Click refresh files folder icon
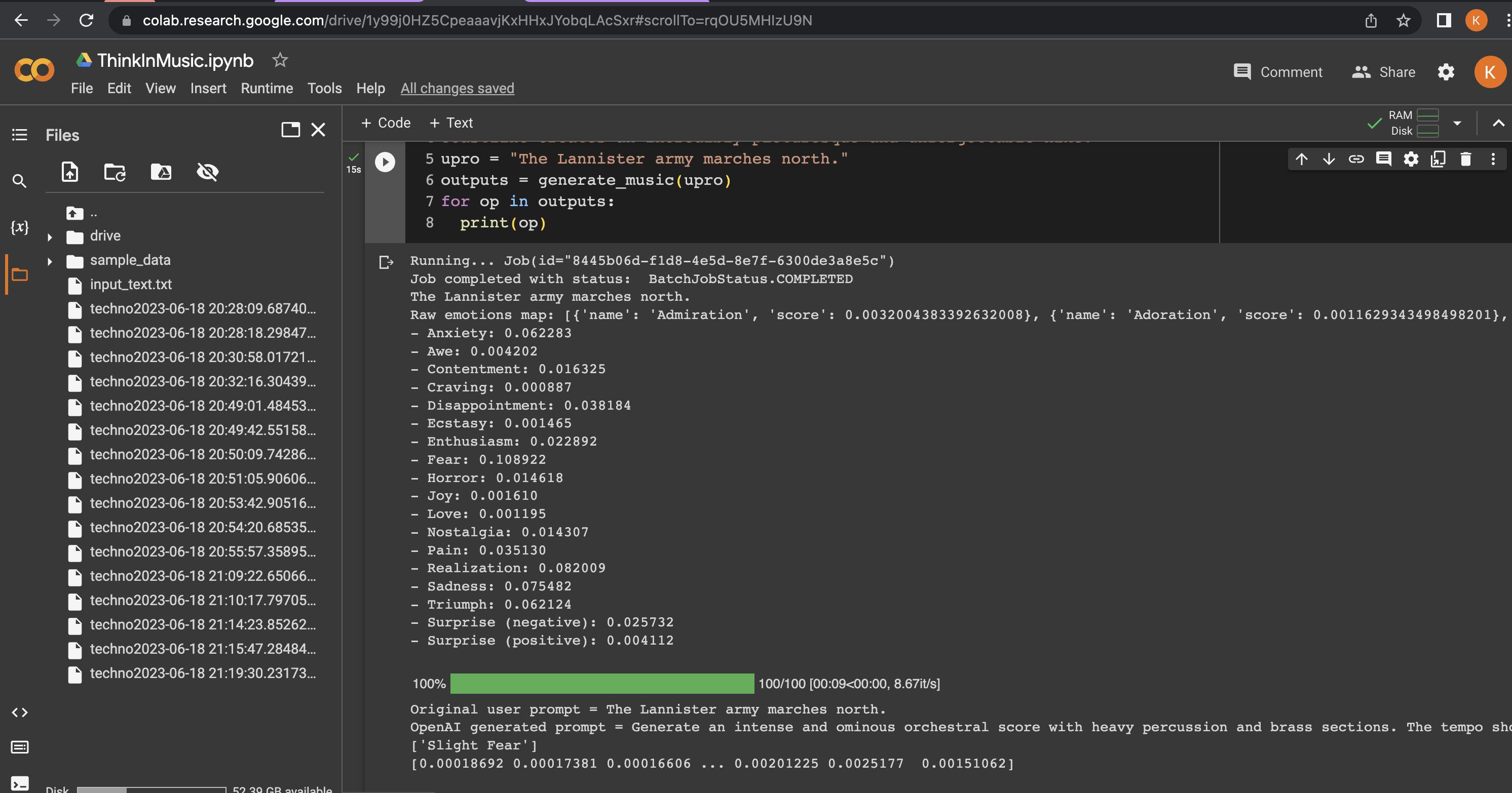 pos(115,172)
